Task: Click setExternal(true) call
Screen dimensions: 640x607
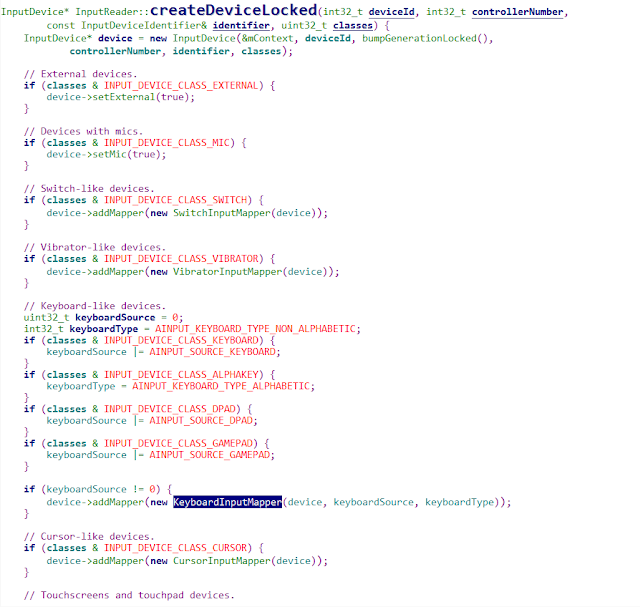Action: pyautogui.click(x=141, y=97)
